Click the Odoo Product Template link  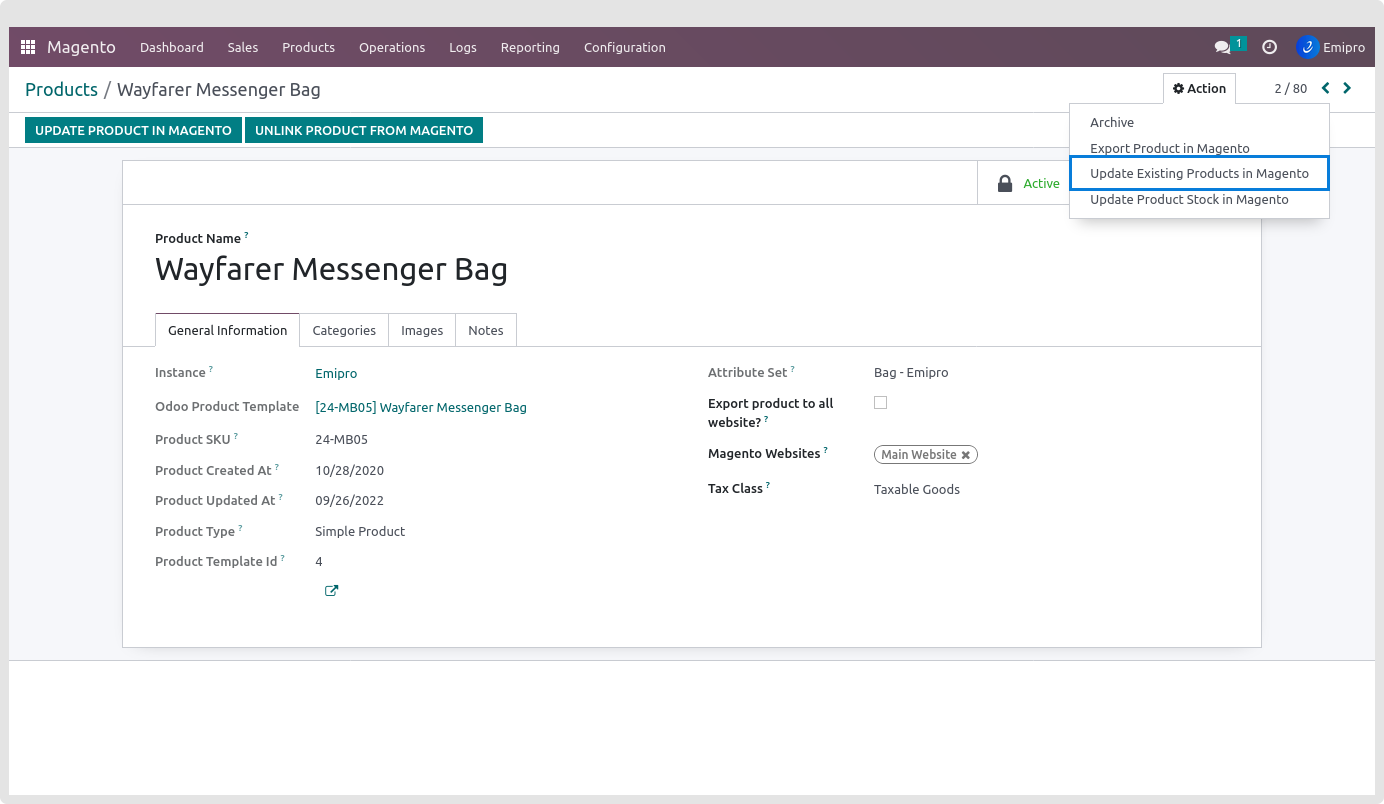click(420, 407)
